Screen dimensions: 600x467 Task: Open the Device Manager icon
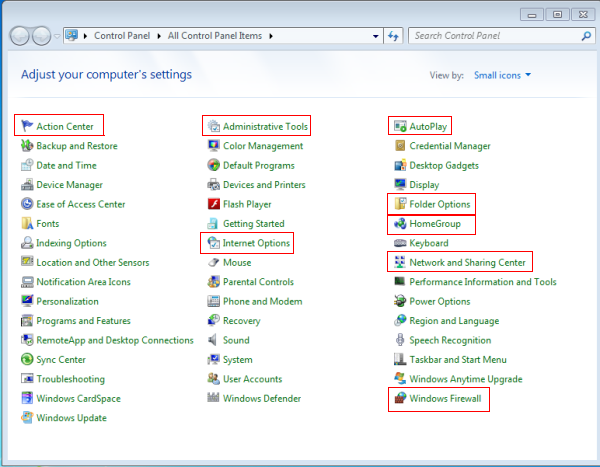pos(27,185)
